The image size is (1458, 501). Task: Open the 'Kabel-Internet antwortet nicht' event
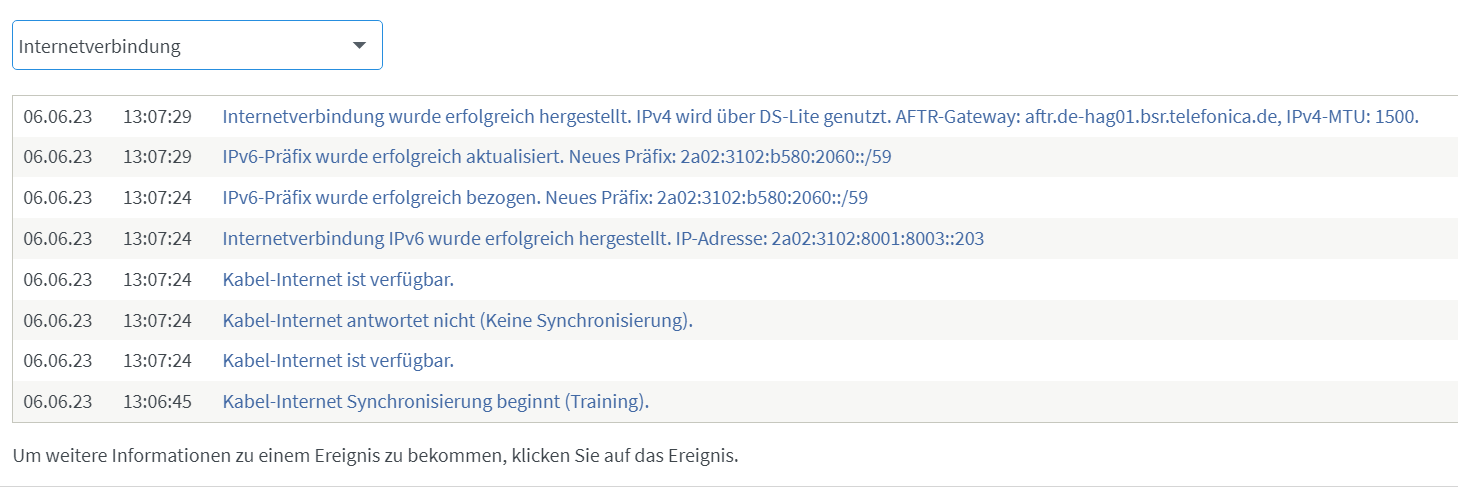point(457,320)
